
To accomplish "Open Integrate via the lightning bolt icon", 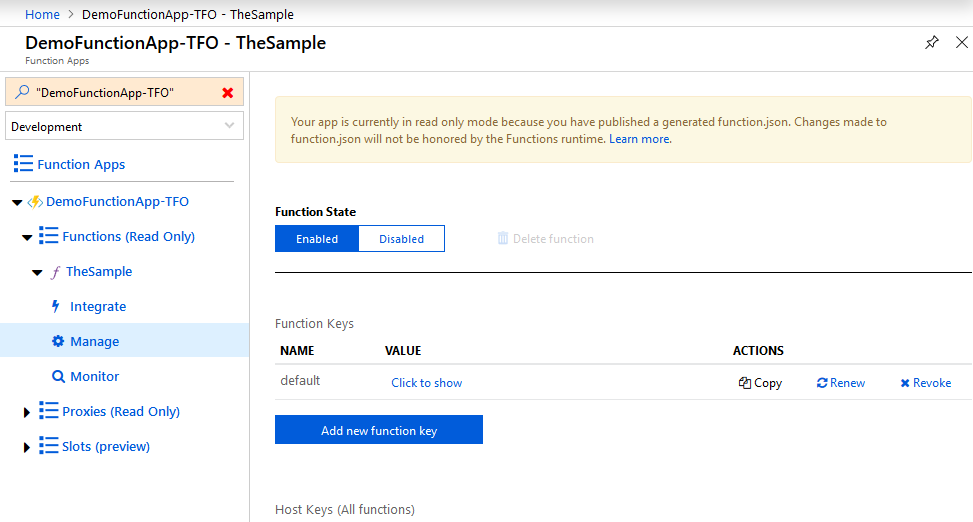I will coord(56,307).
